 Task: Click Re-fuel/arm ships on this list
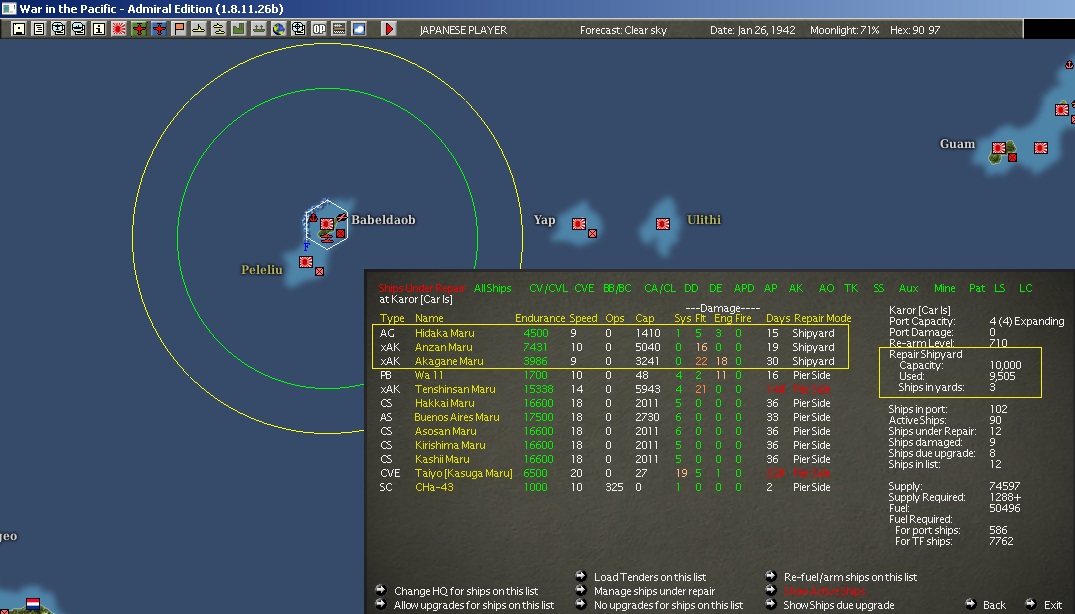[850, 577]
